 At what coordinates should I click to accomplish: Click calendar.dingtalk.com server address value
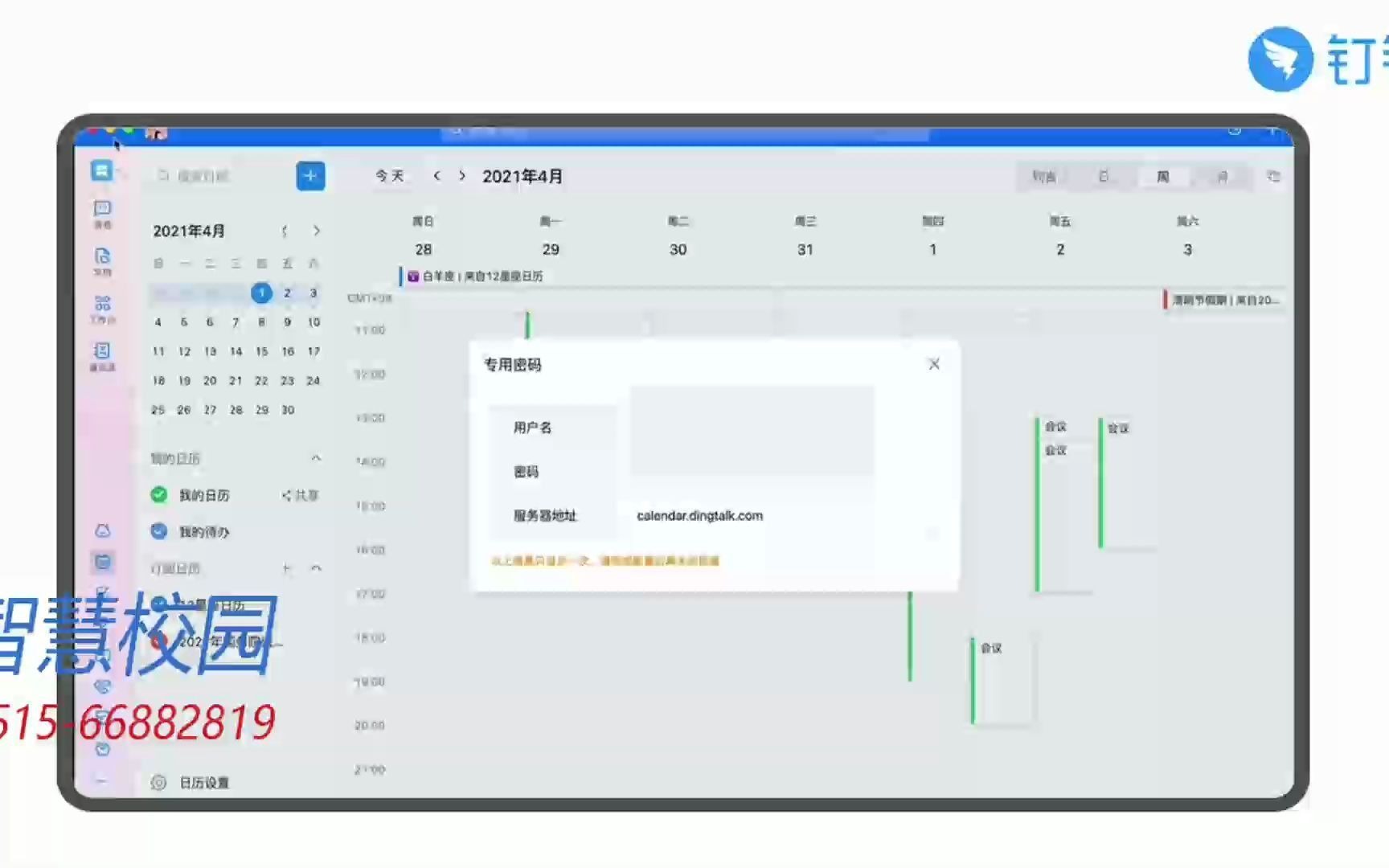700,516
